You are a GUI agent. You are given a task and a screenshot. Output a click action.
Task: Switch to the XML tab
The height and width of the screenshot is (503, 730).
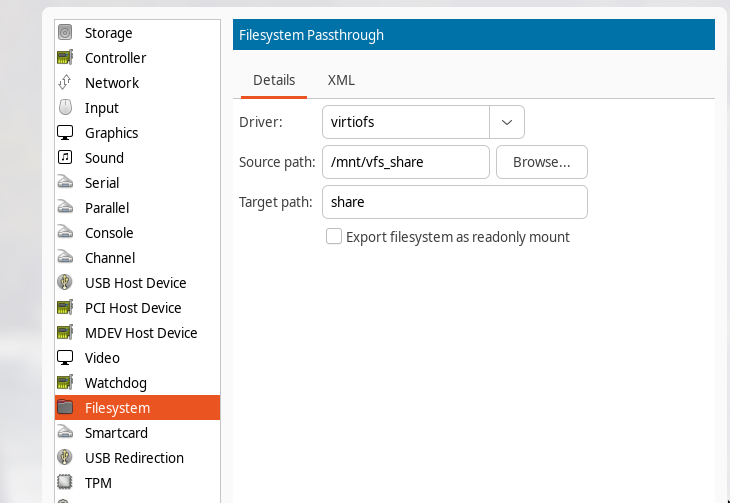[341, 80]
